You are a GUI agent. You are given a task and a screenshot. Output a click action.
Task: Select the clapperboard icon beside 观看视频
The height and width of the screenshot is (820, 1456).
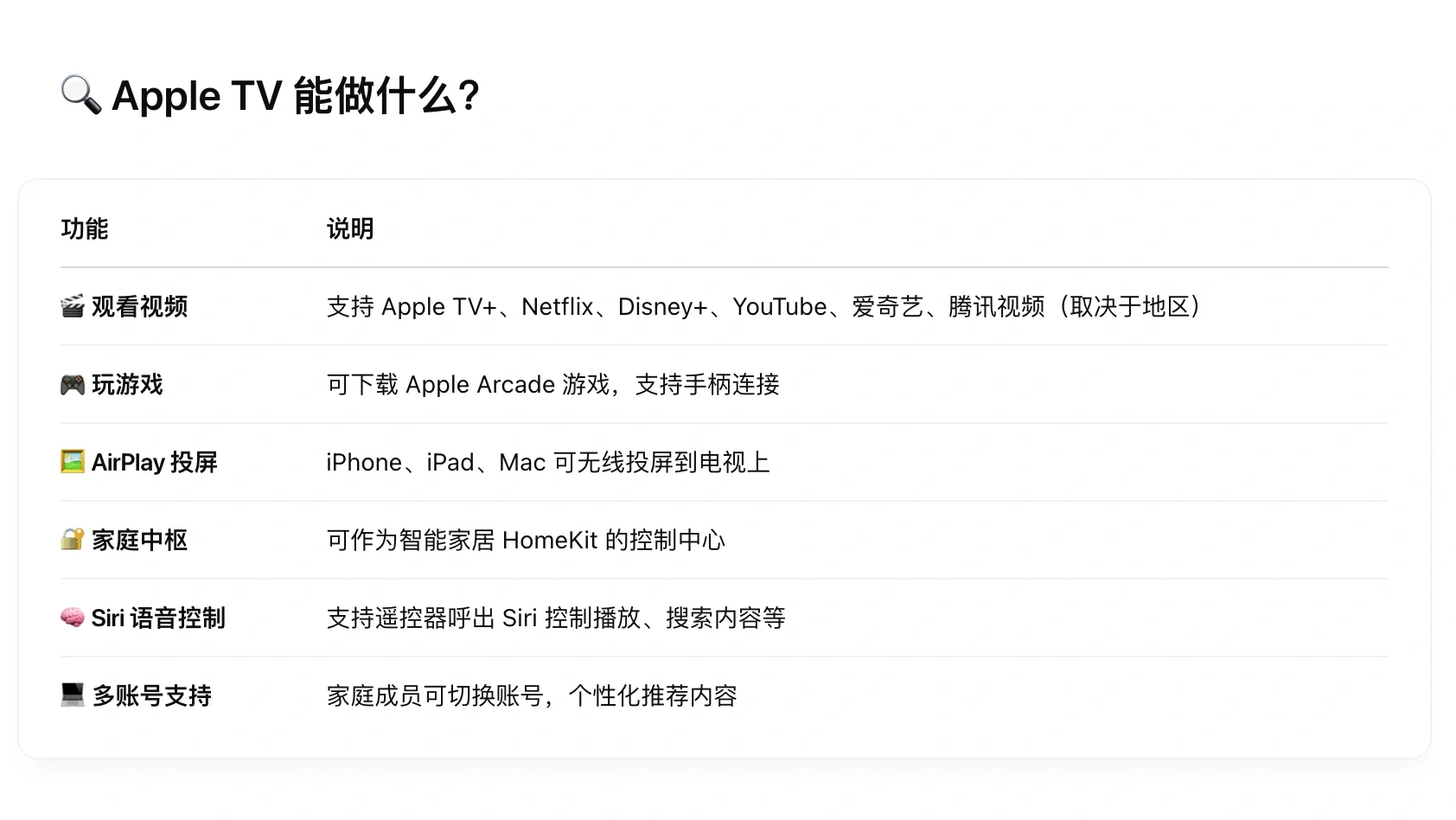(72, 306)
